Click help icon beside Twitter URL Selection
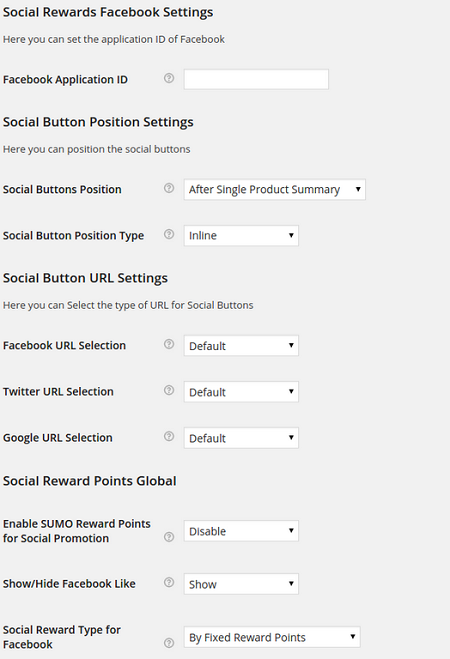This screenshot has height=659, width=450. [x=169, y=390]
